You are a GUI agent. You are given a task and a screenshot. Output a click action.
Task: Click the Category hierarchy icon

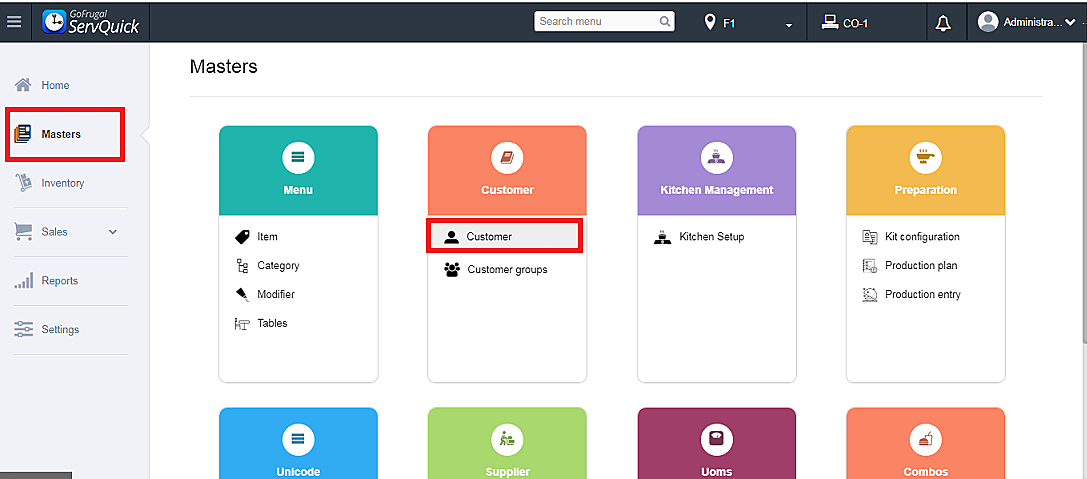(242, 265)
